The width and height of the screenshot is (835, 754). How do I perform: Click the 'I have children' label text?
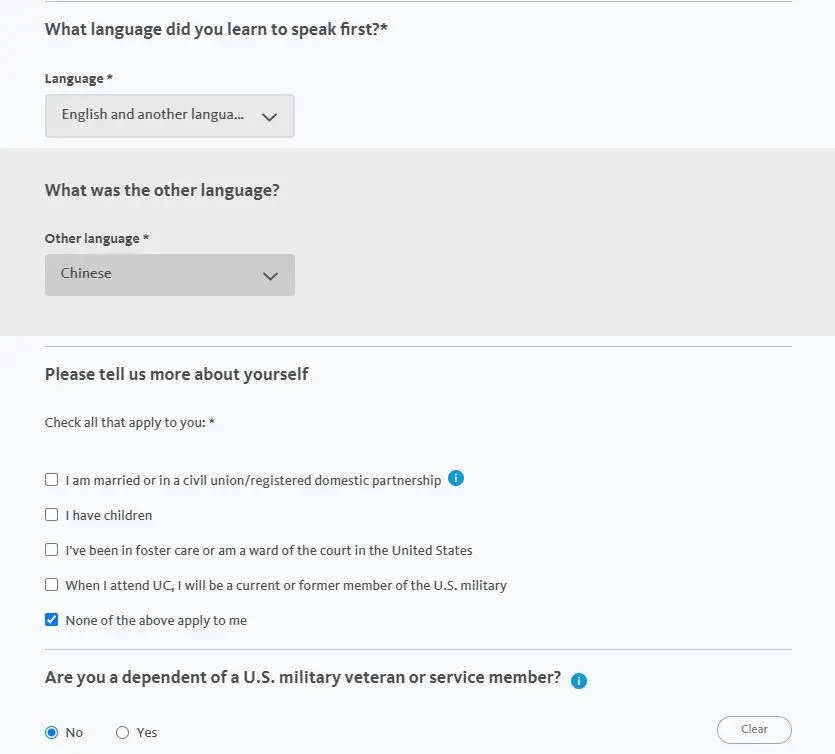[x=109, y=515]
